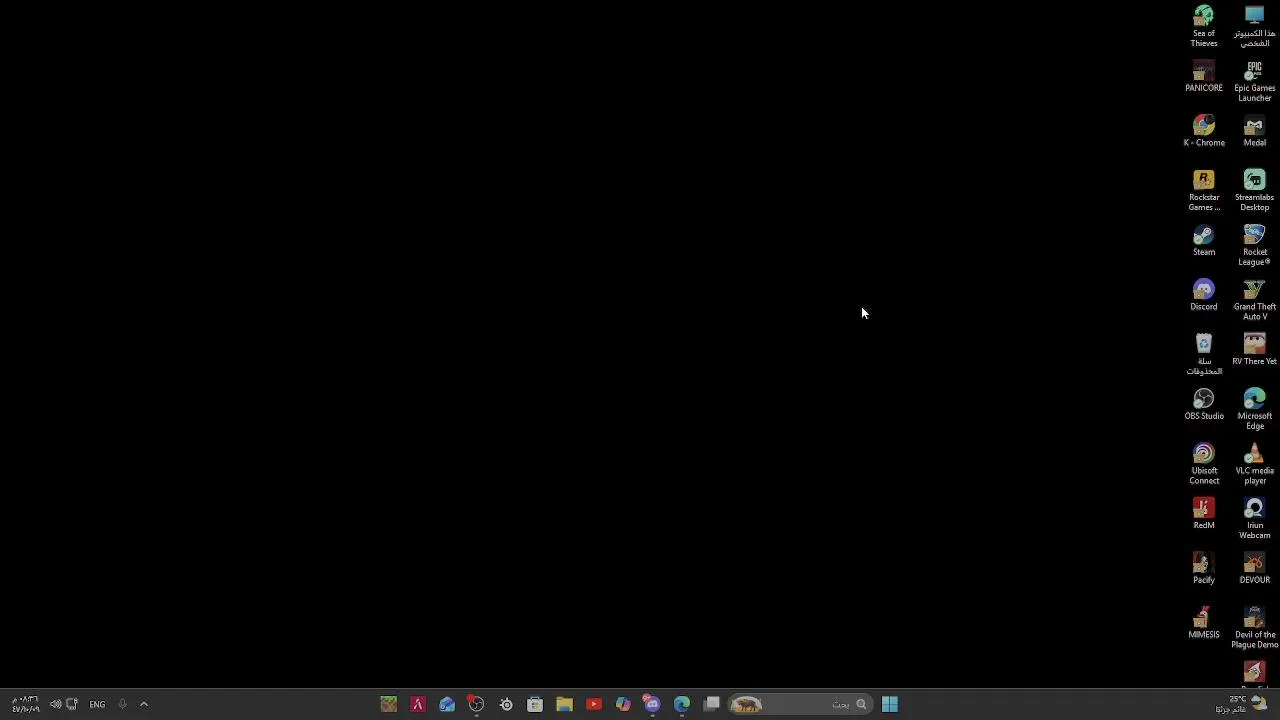
Task: Select the DEVOUR desktop shortcut
Action: [1254, 569]
